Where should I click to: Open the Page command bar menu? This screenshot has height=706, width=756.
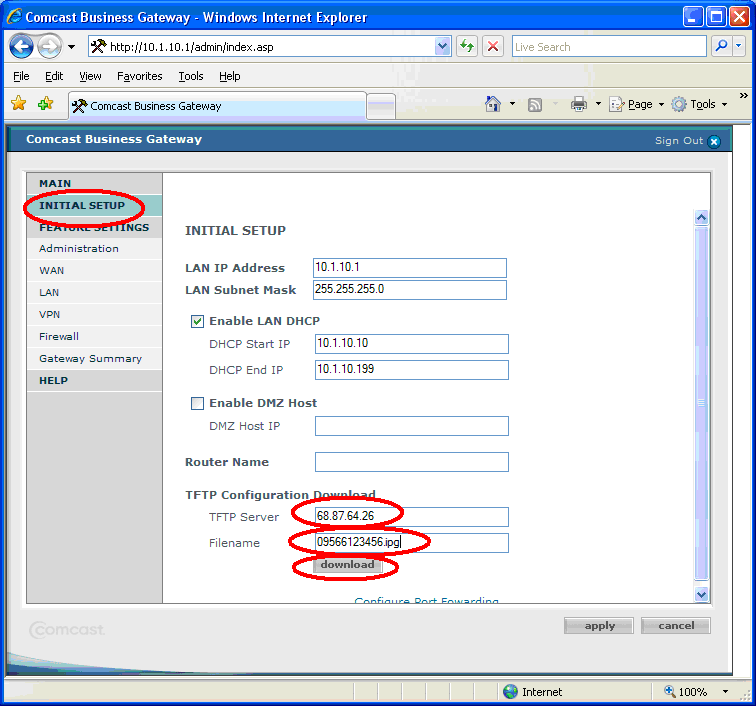point(636,104)
